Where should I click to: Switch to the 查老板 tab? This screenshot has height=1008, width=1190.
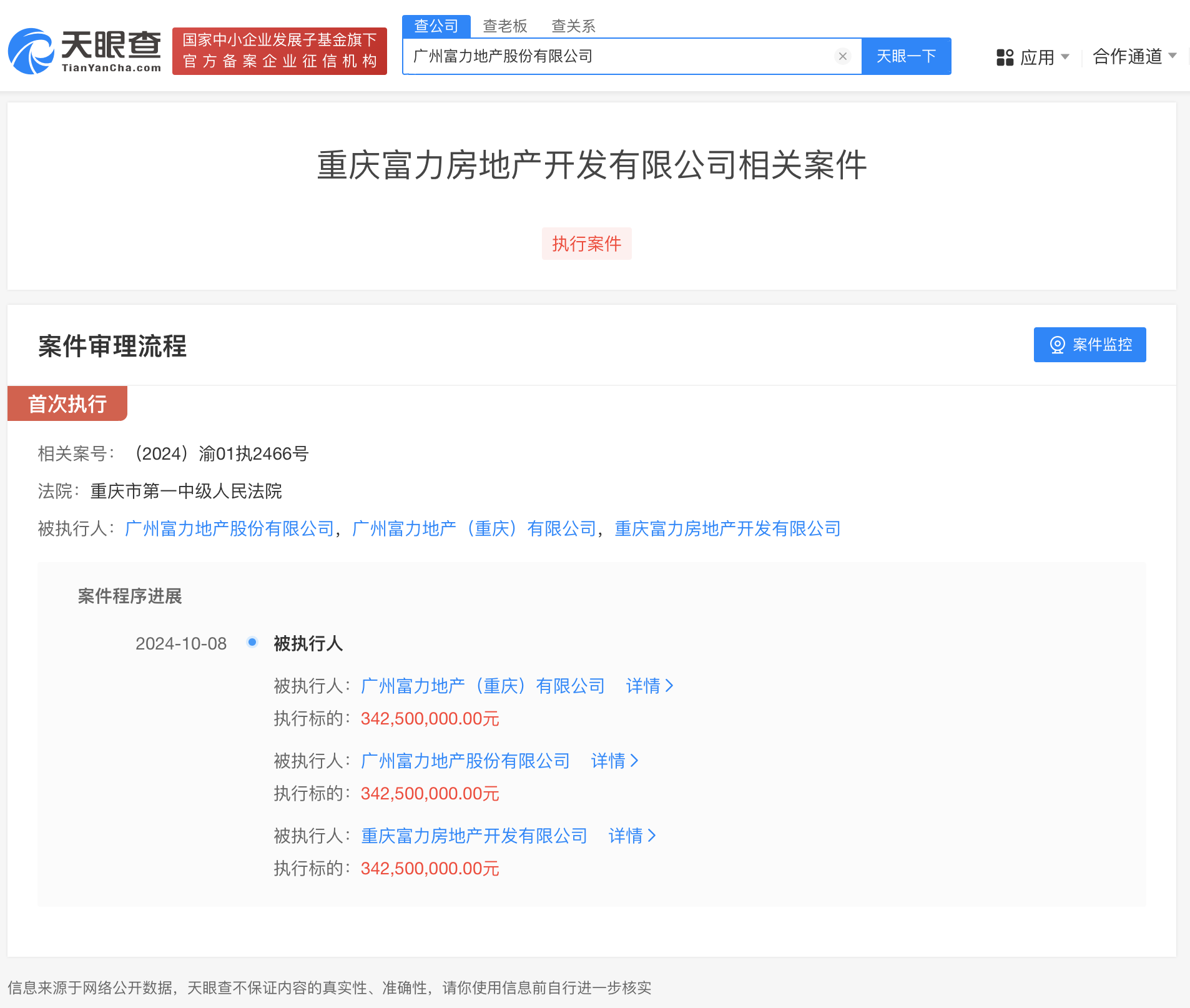tap(505, 26)
